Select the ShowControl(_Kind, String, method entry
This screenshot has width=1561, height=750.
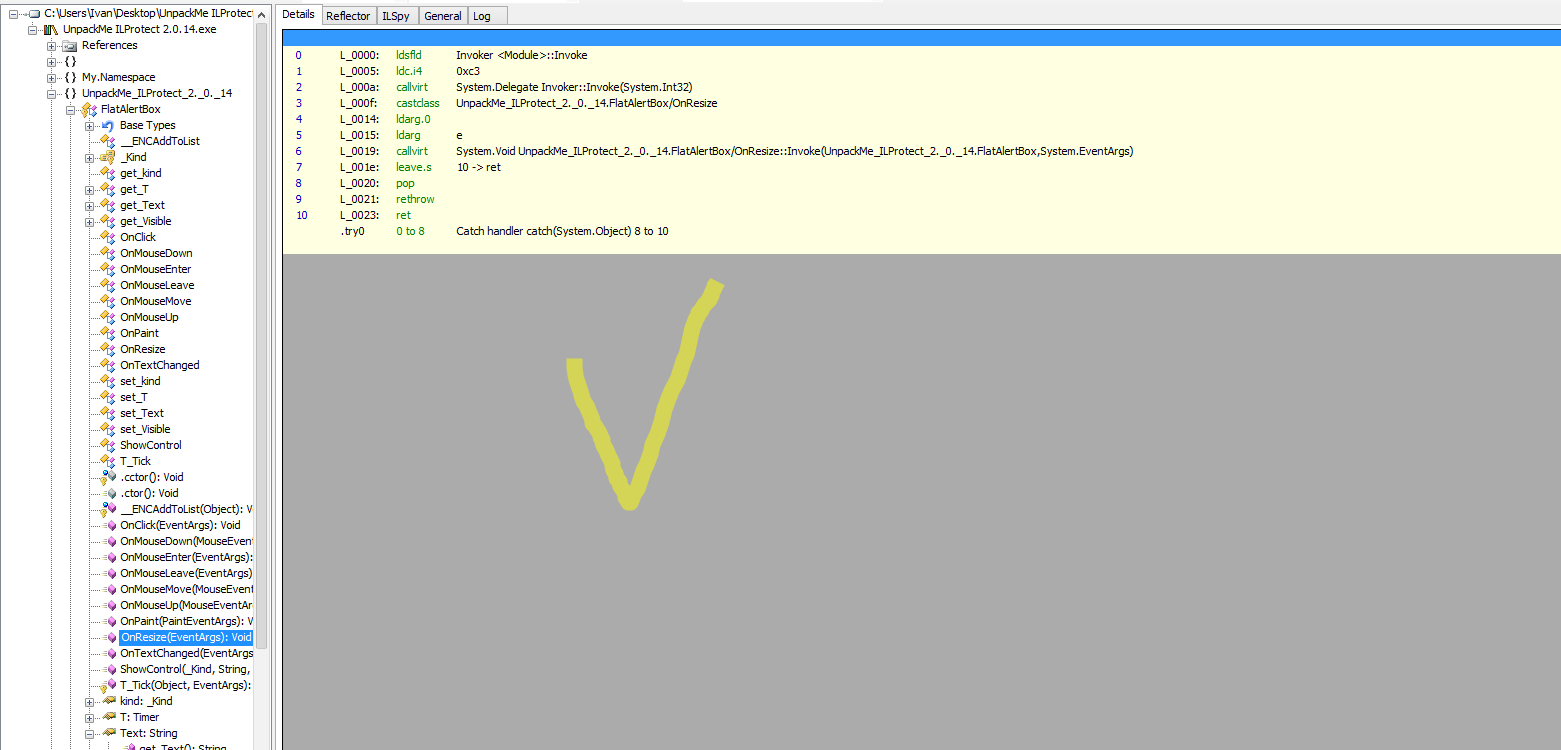tap(185, 669)
